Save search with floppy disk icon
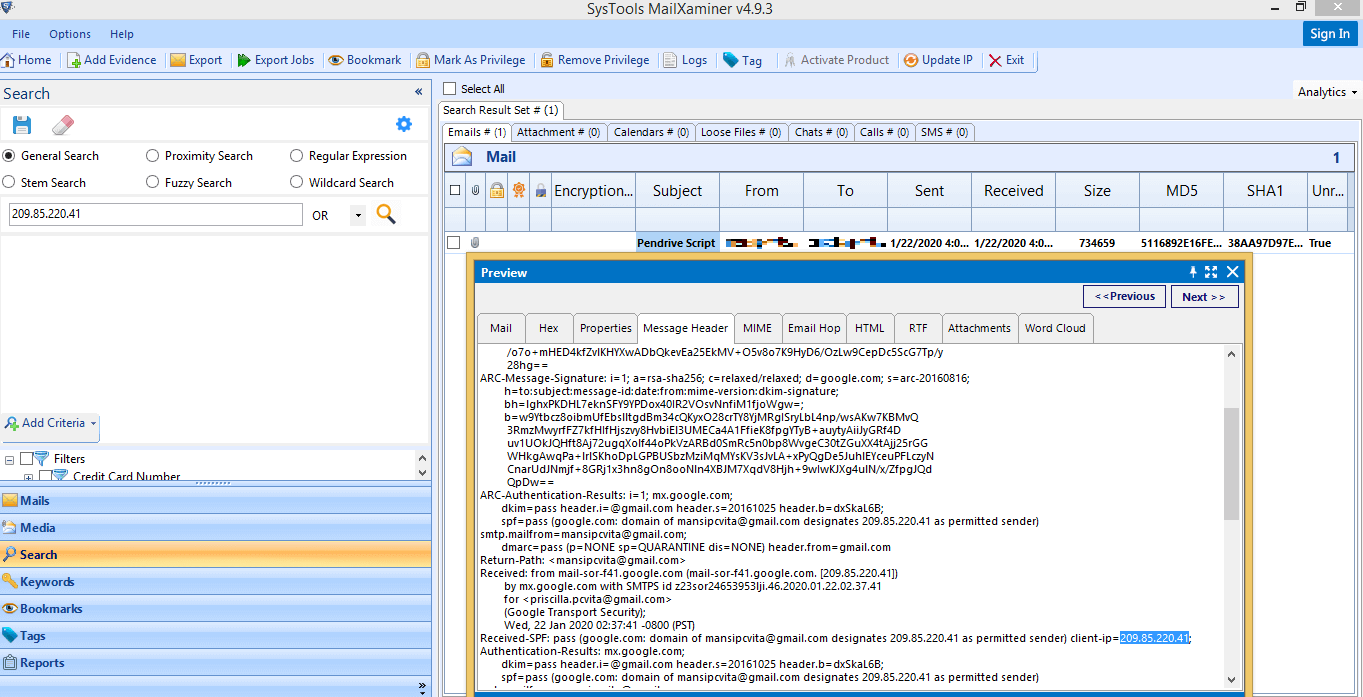The image size is (1363, 697). tap(22, 125)
